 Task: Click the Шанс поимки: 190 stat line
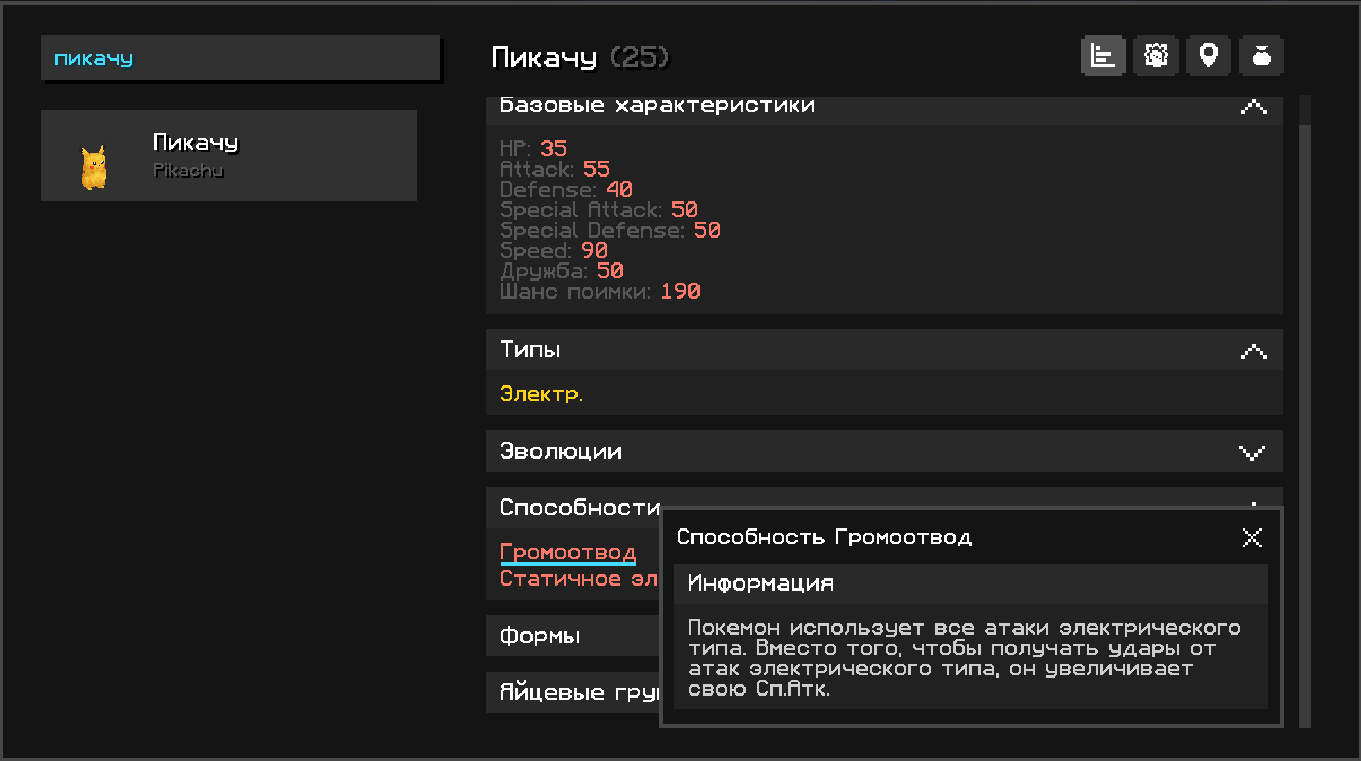click(x=600, y=292)
